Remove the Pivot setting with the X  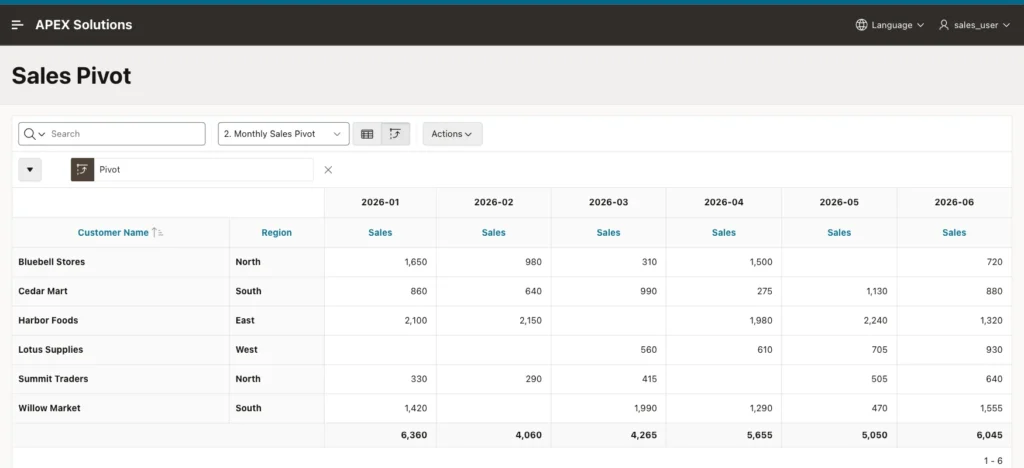[x=328, y=170]
